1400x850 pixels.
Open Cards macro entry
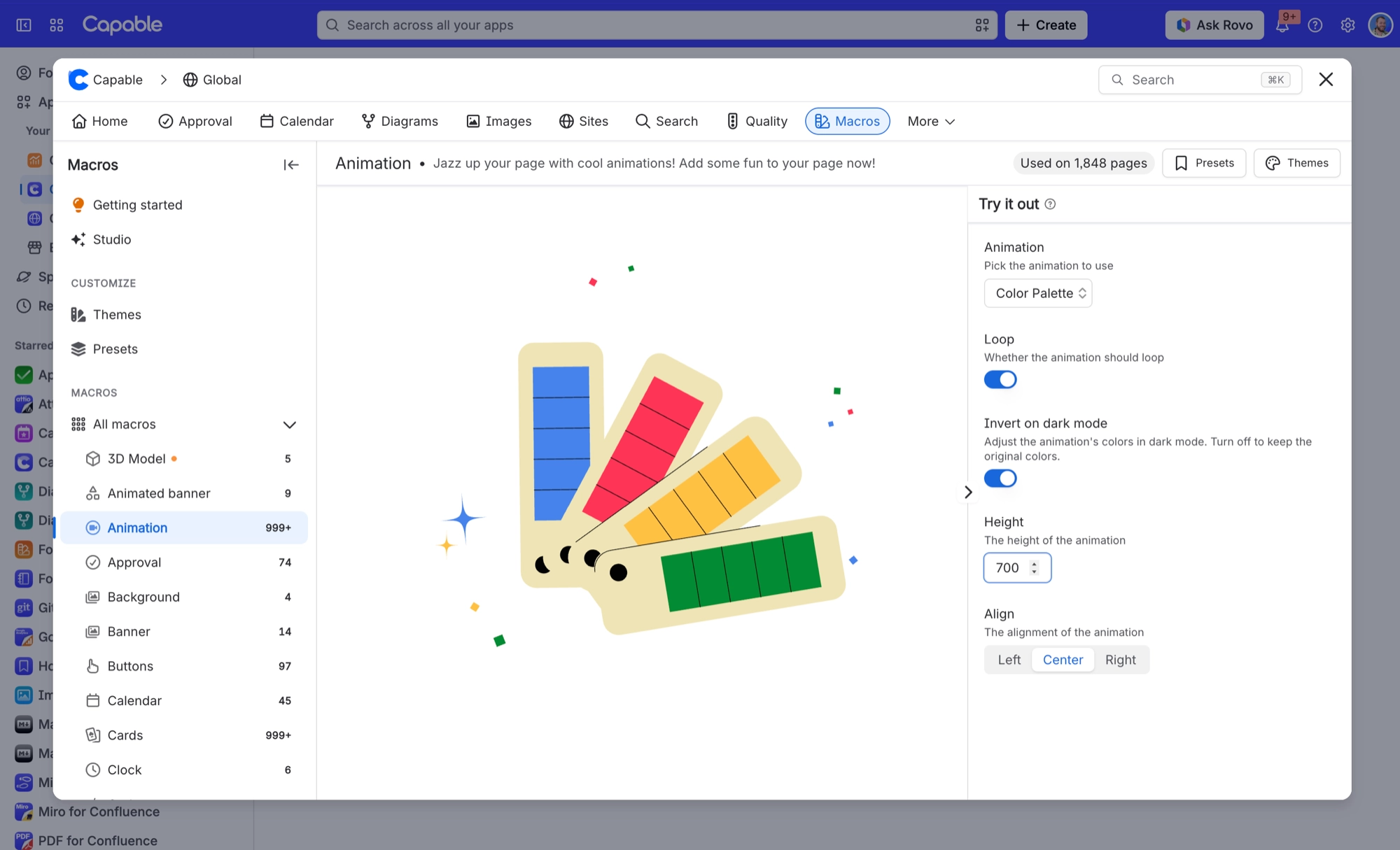[184, 735]
